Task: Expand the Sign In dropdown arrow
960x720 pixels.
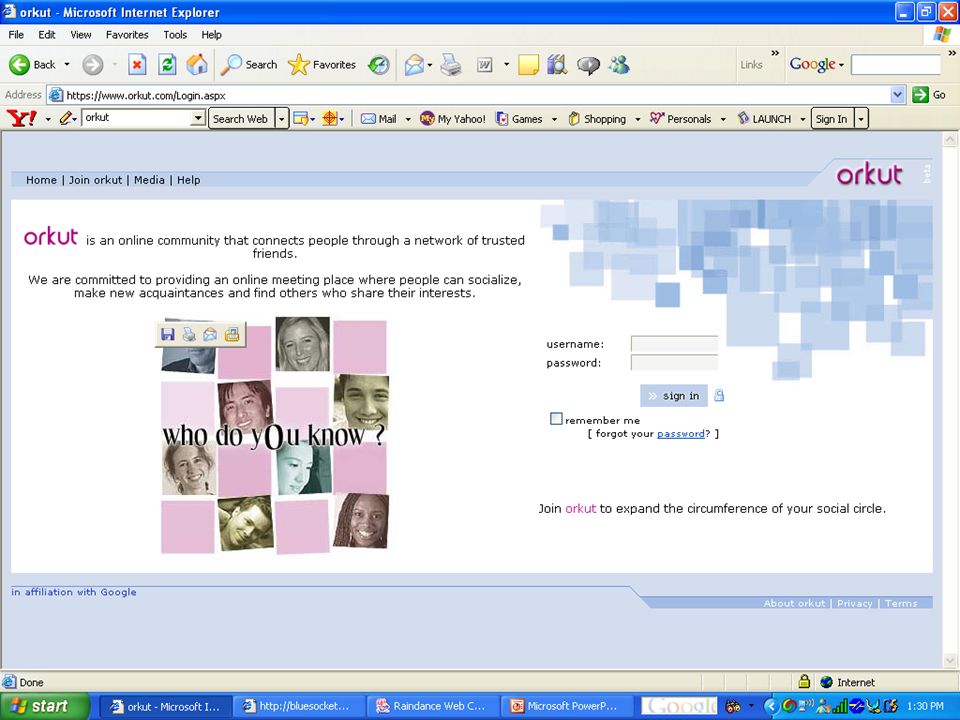Action: pos(861,119)
